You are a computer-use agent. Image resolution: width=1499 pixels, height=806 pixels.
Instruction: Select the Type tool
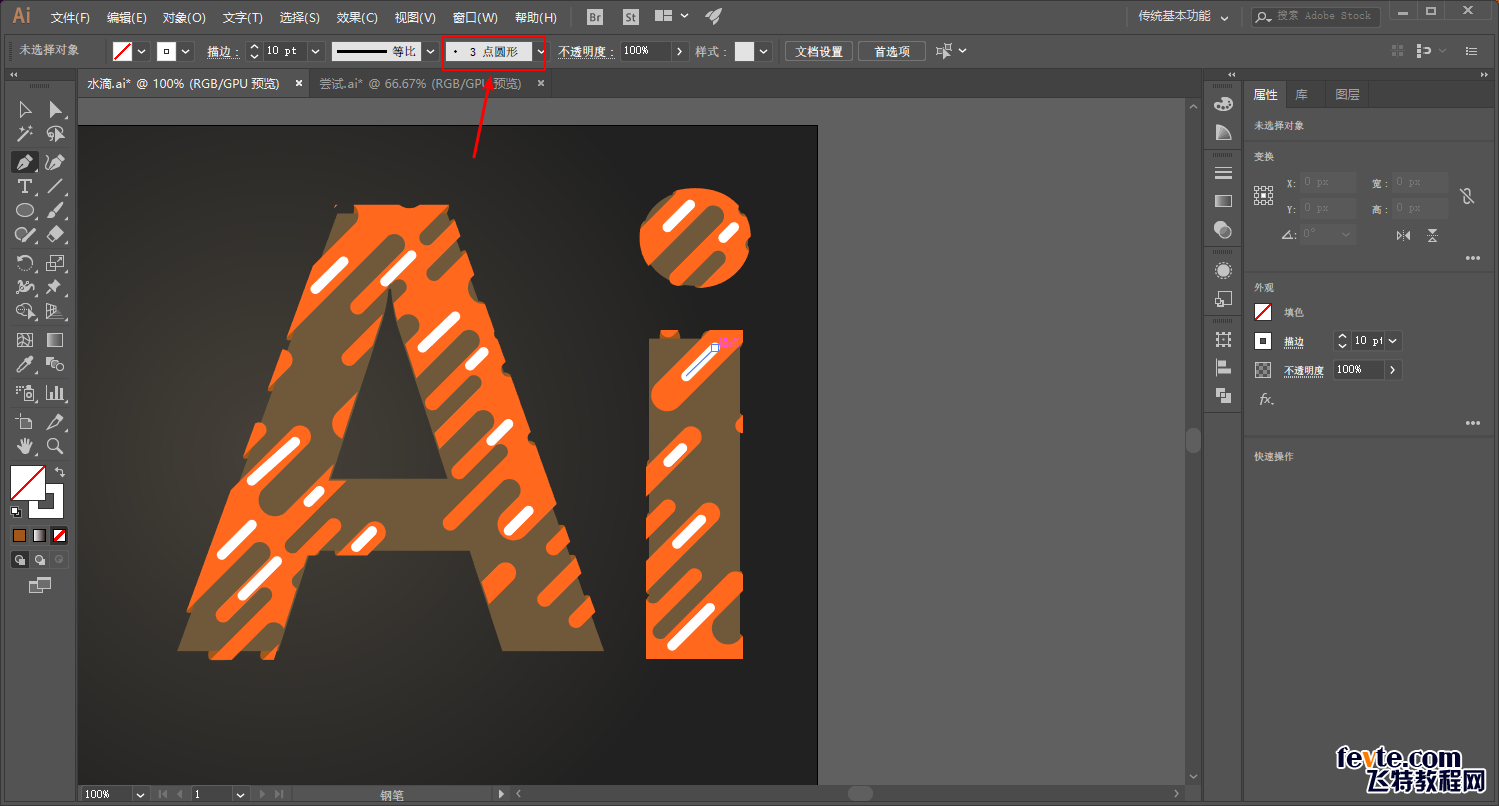click(x=25, y=186)
